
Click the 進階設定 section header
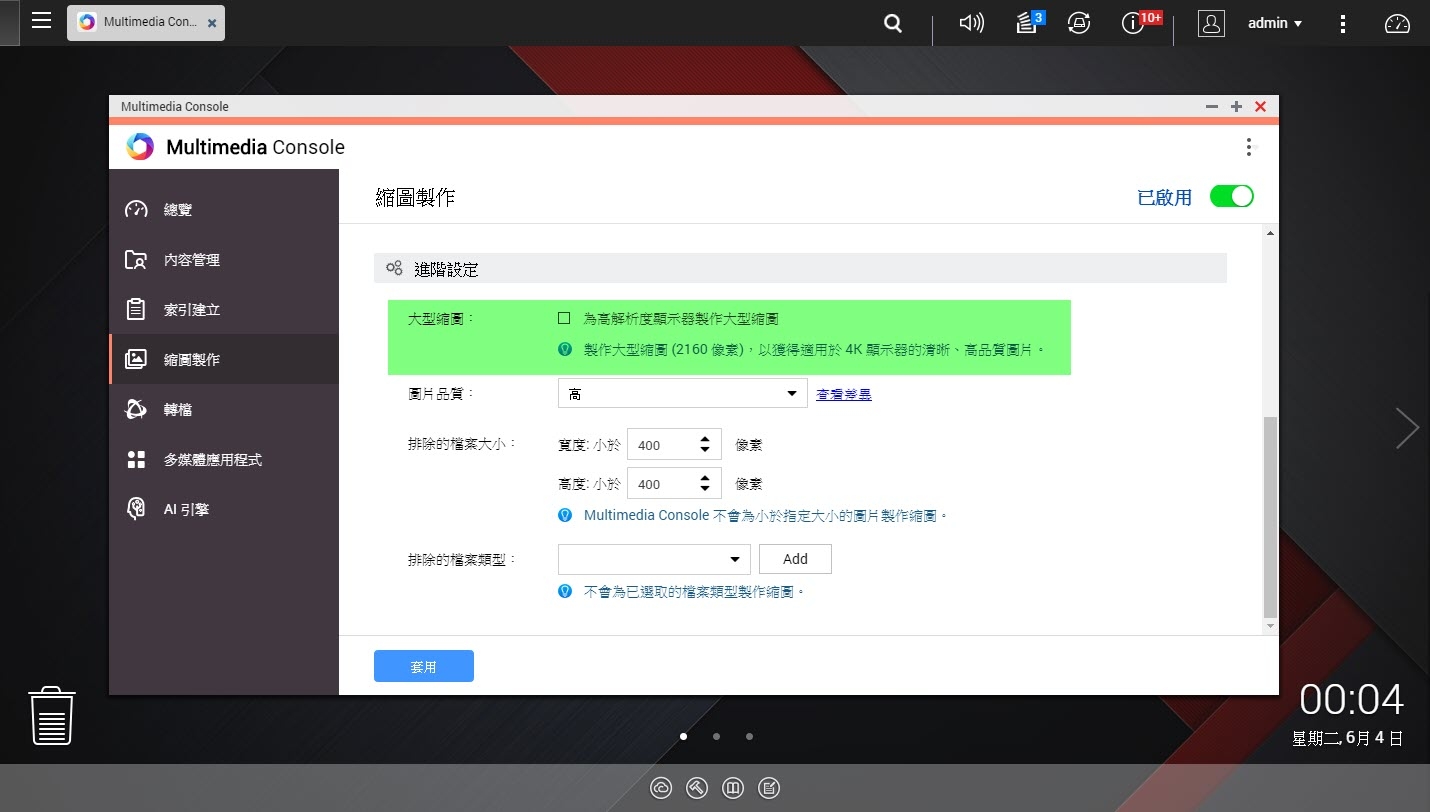click(800, 268)
